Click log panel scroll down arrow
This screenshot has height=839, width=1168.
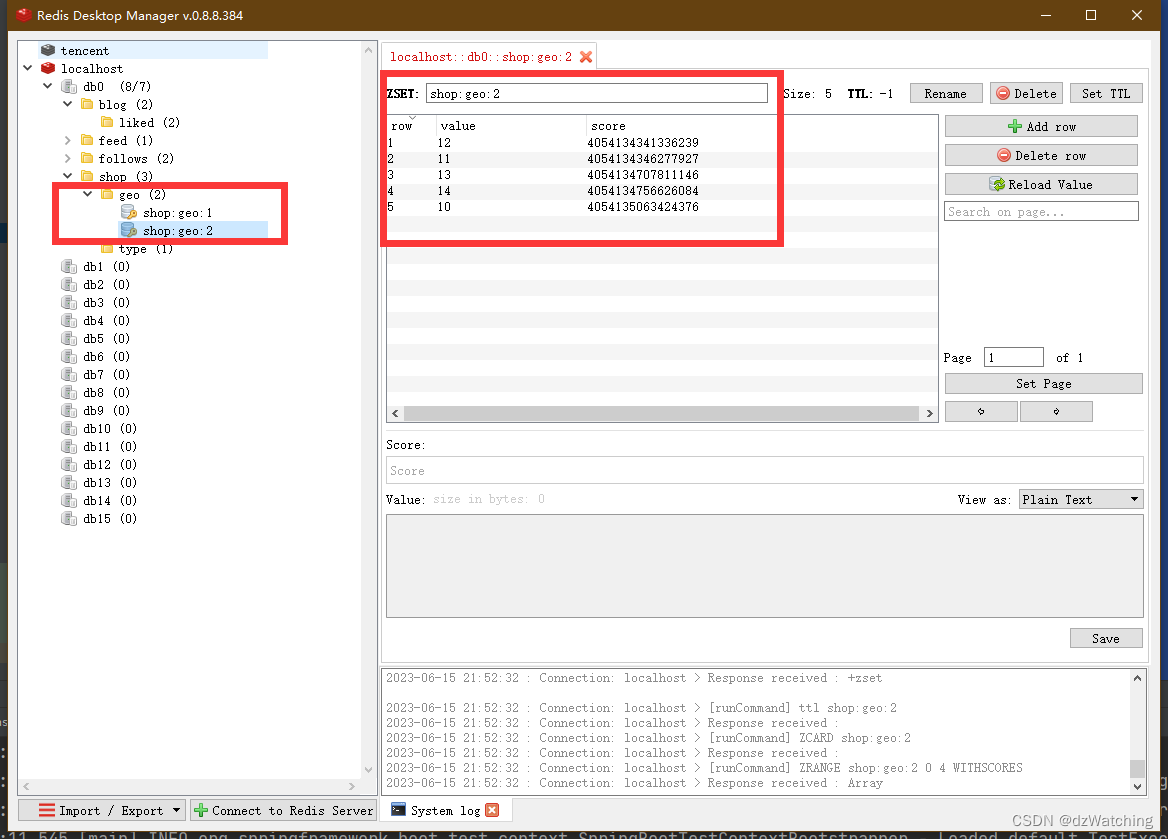coord(1137,786)
